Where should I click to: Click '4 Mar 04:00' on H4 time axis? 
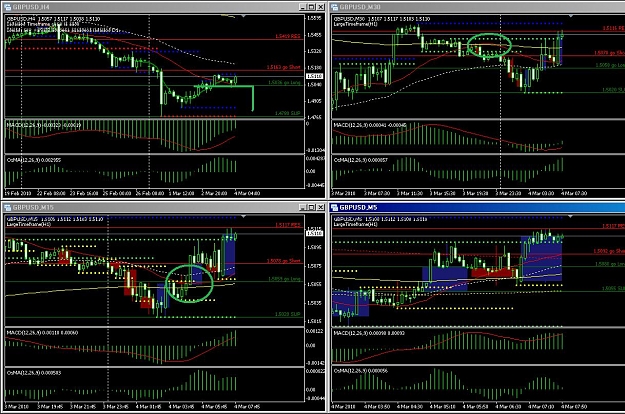click(247, 193)
